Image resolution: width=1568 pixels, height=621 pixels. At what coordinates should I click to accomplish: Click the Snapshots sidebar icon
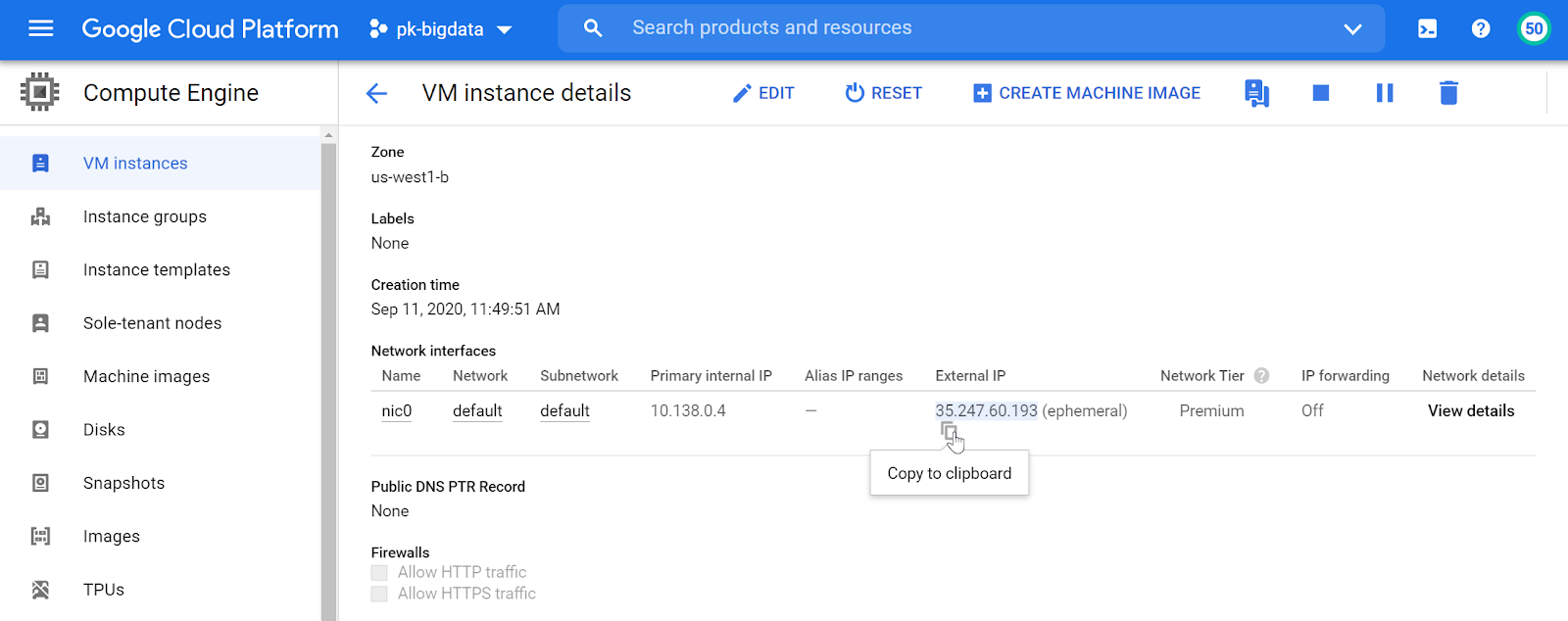[x=40, y=483]
